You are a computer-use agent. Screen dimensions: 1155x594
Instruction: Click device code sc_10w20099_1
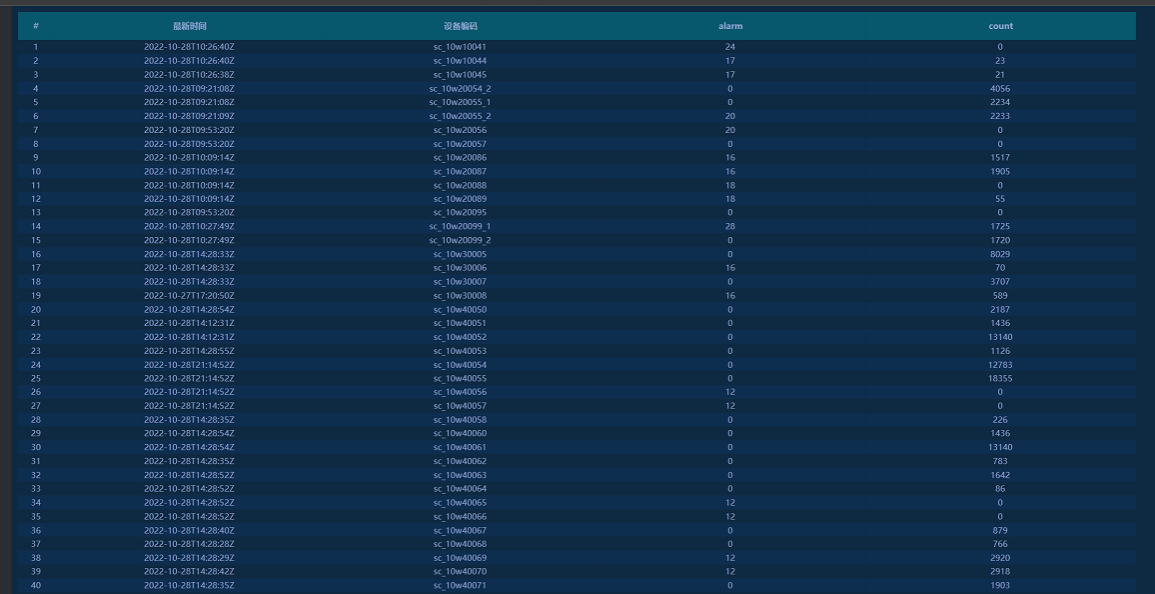click(460, 227)
